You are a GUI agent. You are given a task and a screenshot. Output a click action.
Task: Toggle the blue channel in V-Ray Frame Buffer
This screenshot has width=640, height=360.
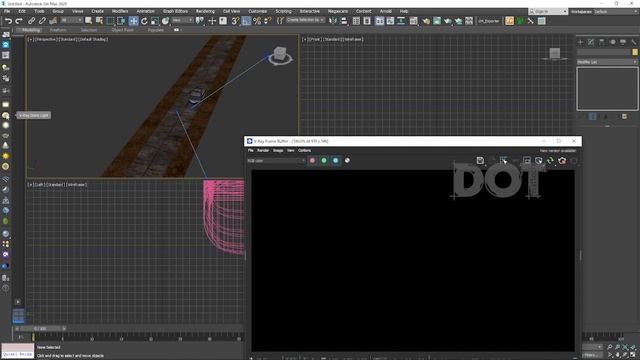[x=336, y=161]
